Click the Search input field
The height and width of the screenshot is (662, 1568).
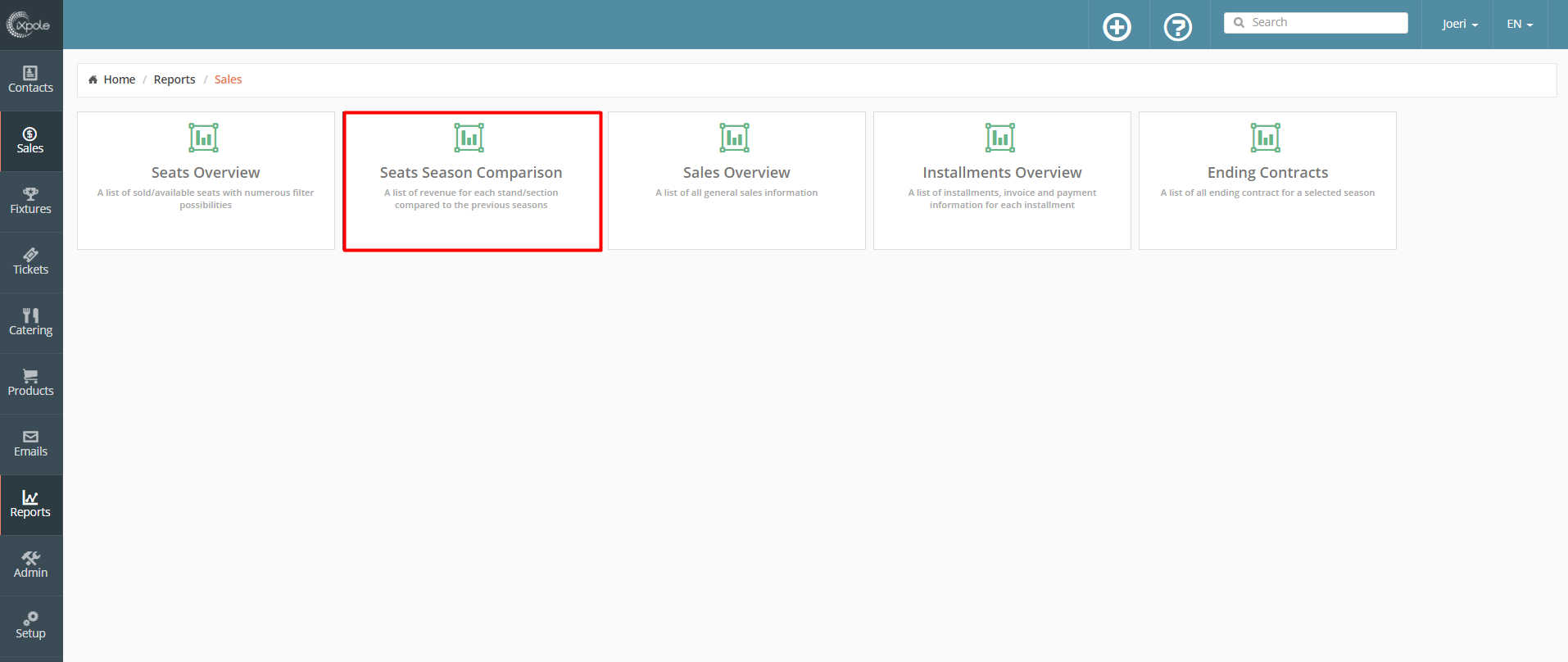[x=1316, y=23]
